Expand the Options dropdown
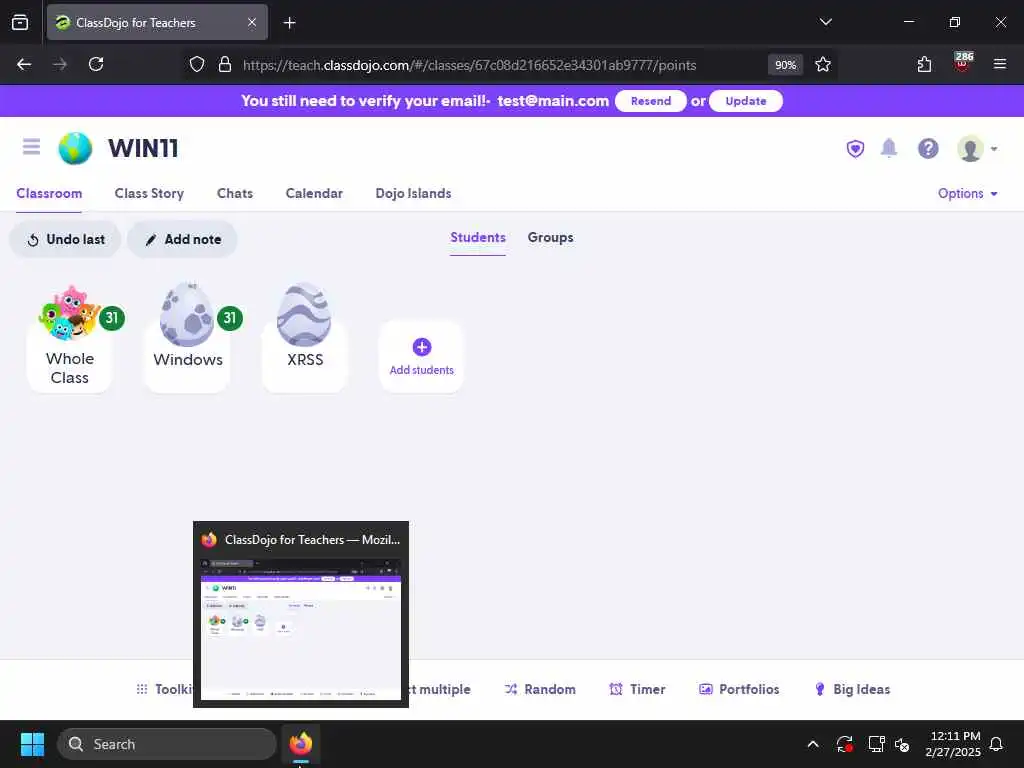Image resolution: width=1024 pixels, height=768 pixels. 967,193
